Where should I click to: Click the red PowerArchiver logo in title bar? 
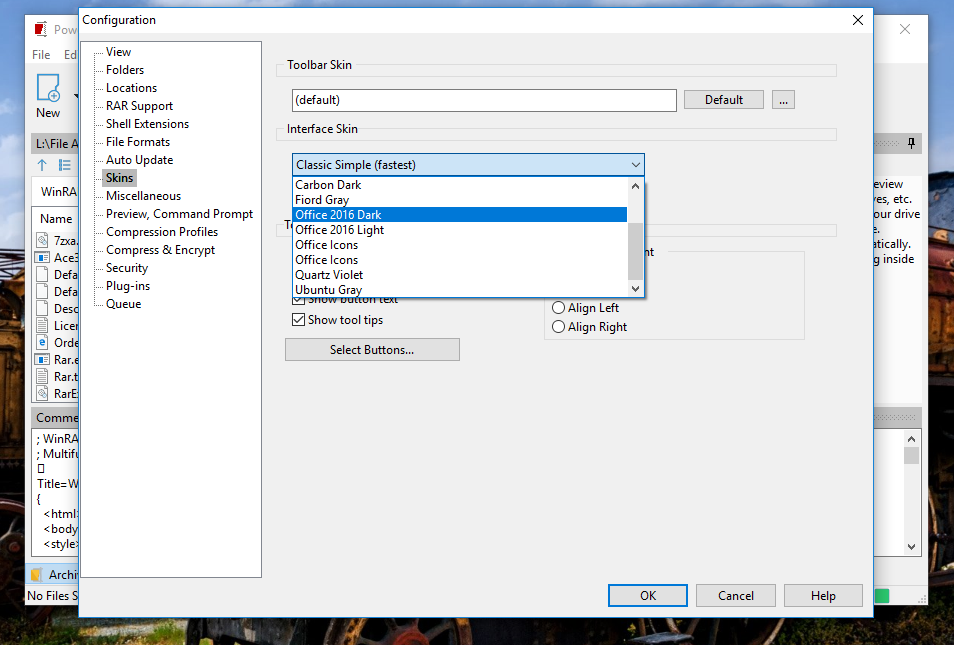coord(41,29)
